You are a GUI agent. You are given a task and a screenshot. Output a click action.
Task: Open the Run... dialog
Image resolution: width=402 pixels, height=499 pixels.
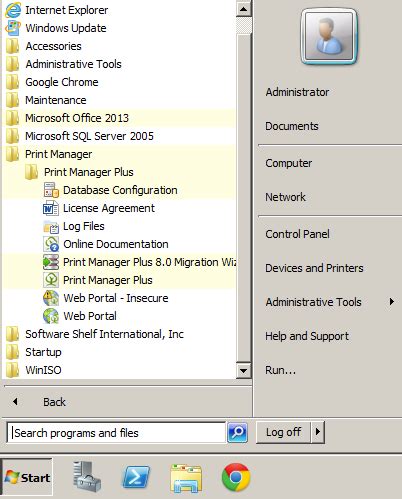[x=280, y=370]
